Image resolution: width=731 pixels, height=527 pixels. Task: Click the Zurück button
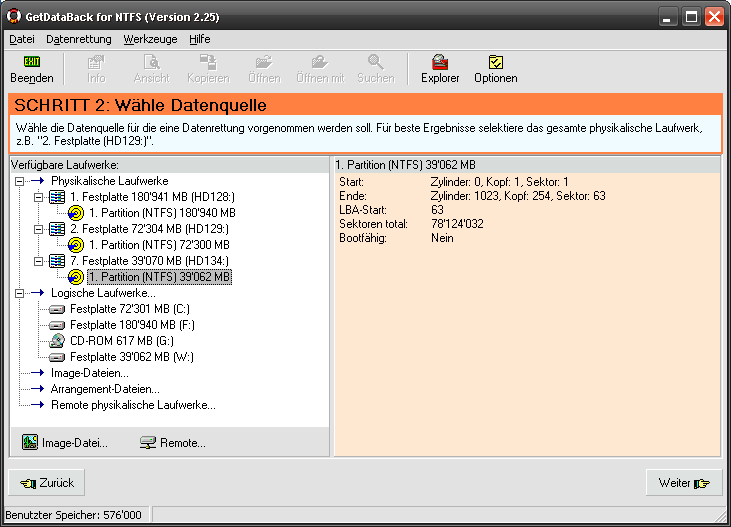(47, 483)
